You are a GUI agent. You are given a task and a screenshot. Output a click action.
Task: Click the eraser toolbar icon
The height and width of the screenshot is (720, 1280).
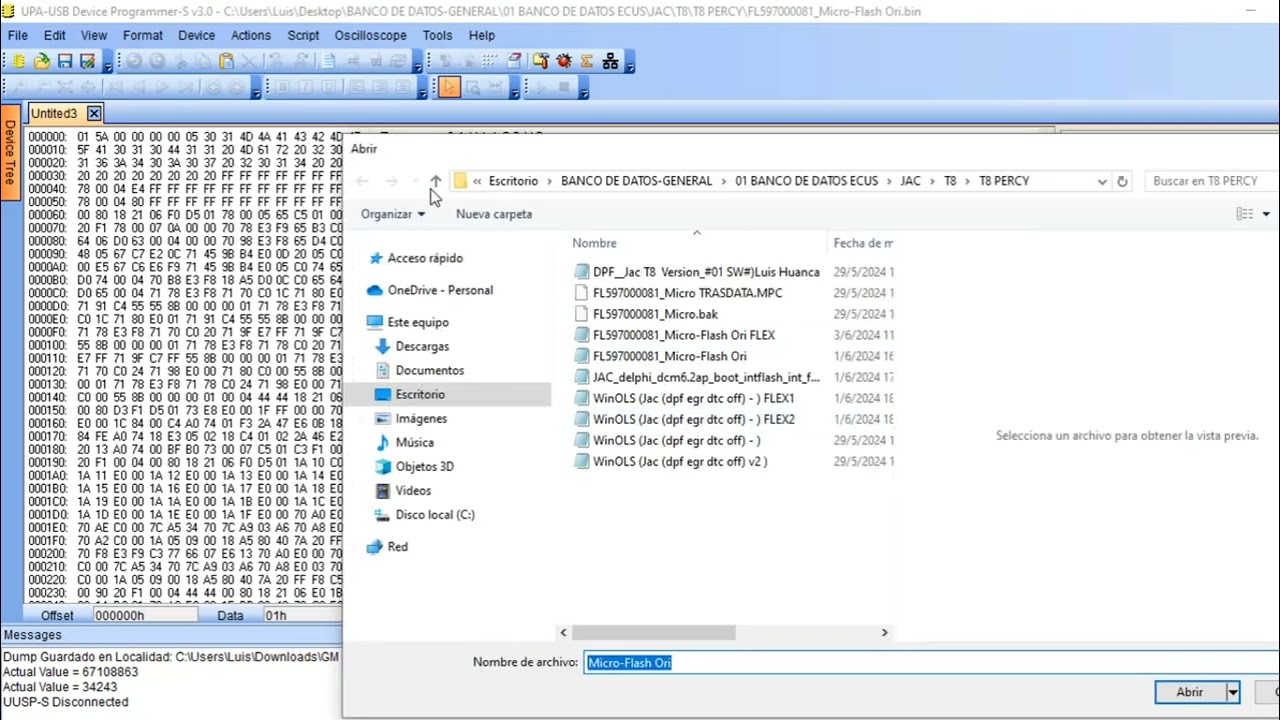point(514,61)
